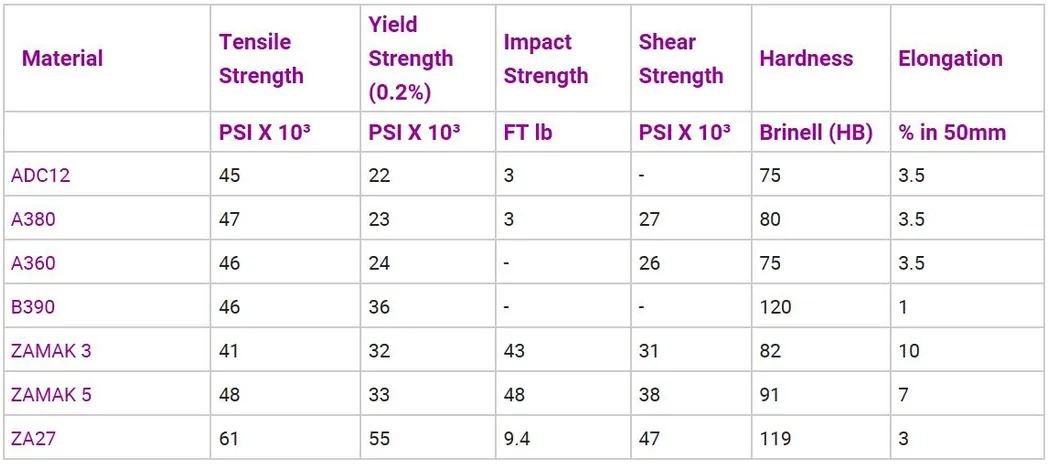Select the Brinell (HB) unit label
Screen dimensions: 1060x469
point(816,132)
